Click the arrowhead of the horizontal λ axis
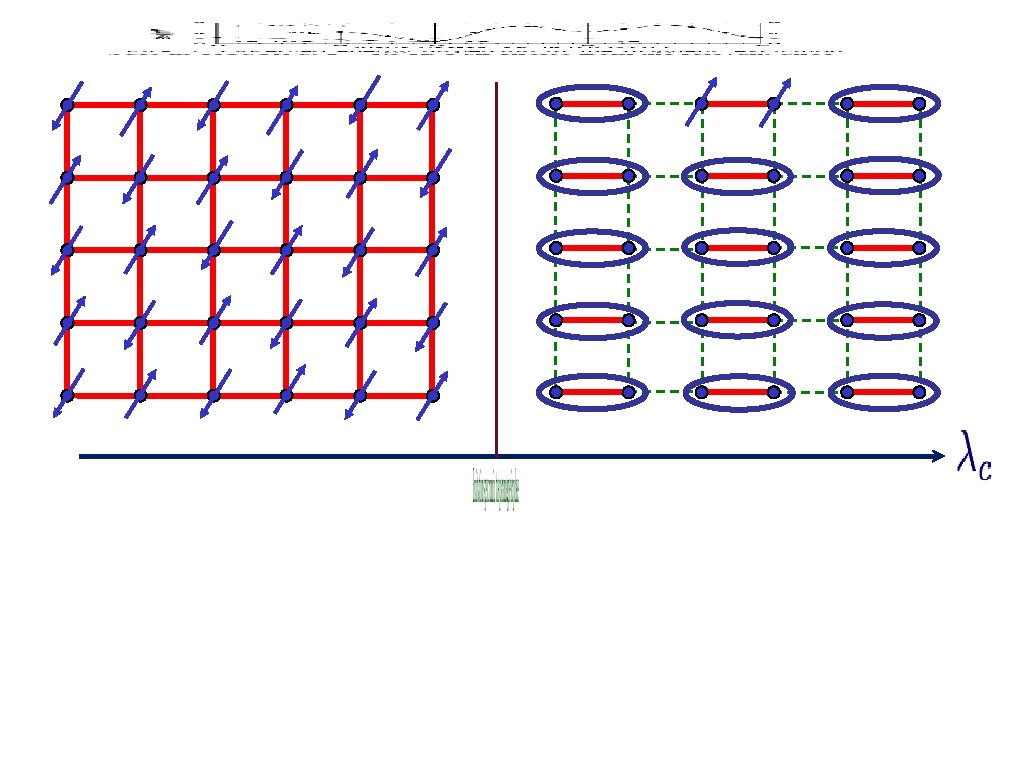 pyautogui.click(x=938, y=456)
